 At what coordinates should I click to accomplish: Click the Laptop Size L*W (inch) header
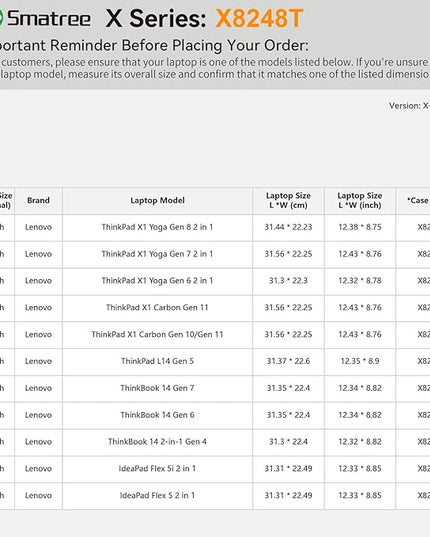[x=360, y=200]
